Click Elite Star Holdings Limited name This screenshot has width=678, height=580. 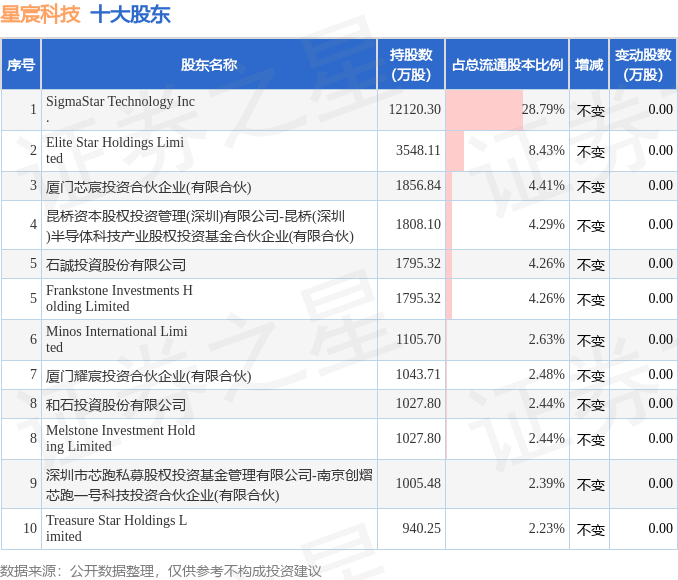(x=115, y=150)
